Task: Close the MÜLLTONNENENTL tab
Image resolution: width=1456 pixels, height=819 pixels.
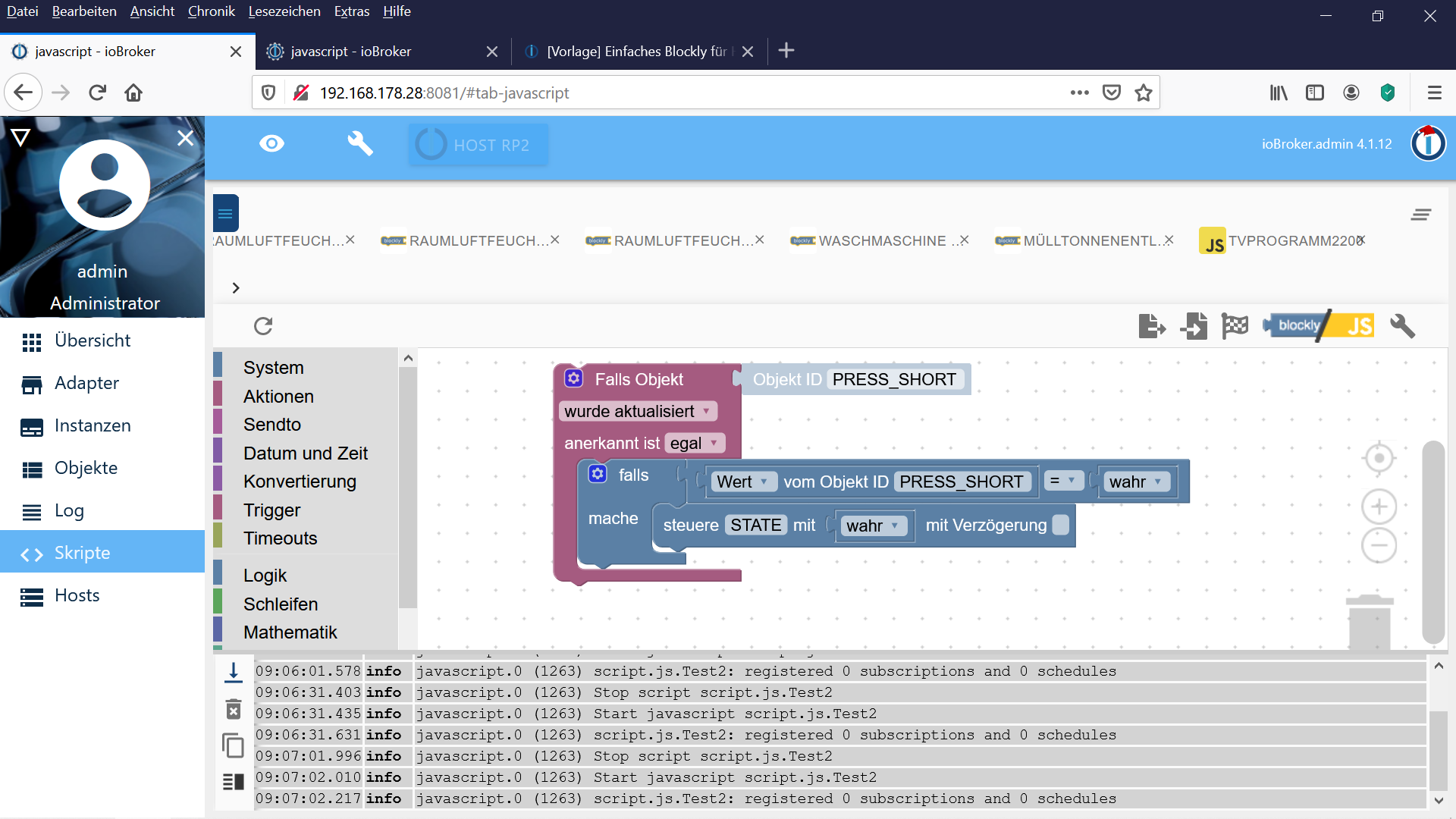Action: pos(1169,240)
